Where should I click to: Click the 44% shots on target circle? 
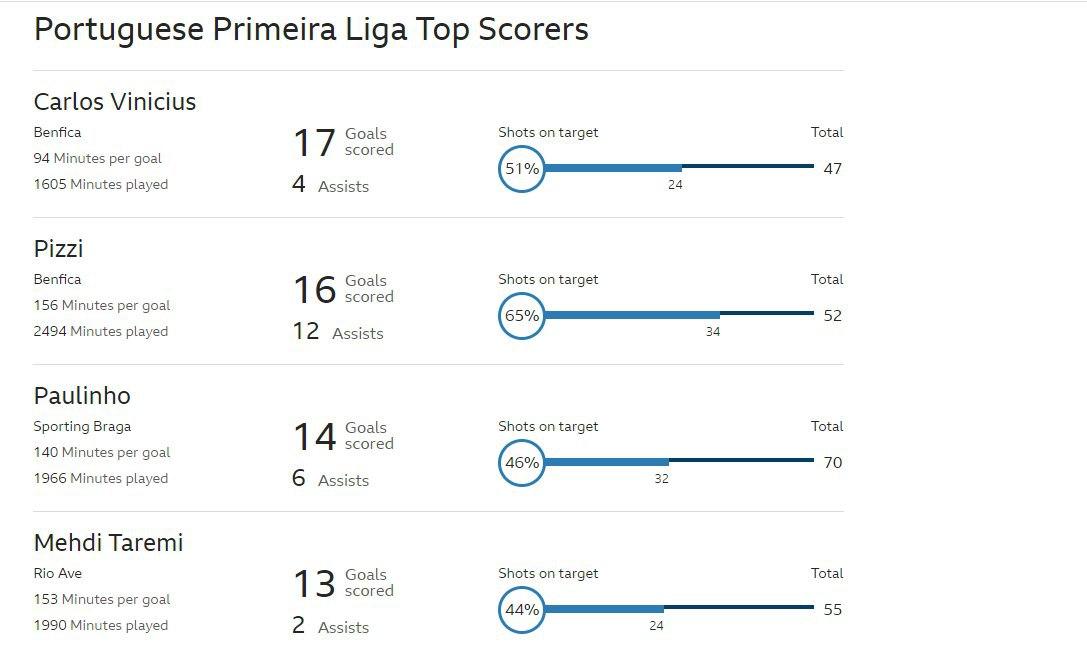tap(521, 609)
